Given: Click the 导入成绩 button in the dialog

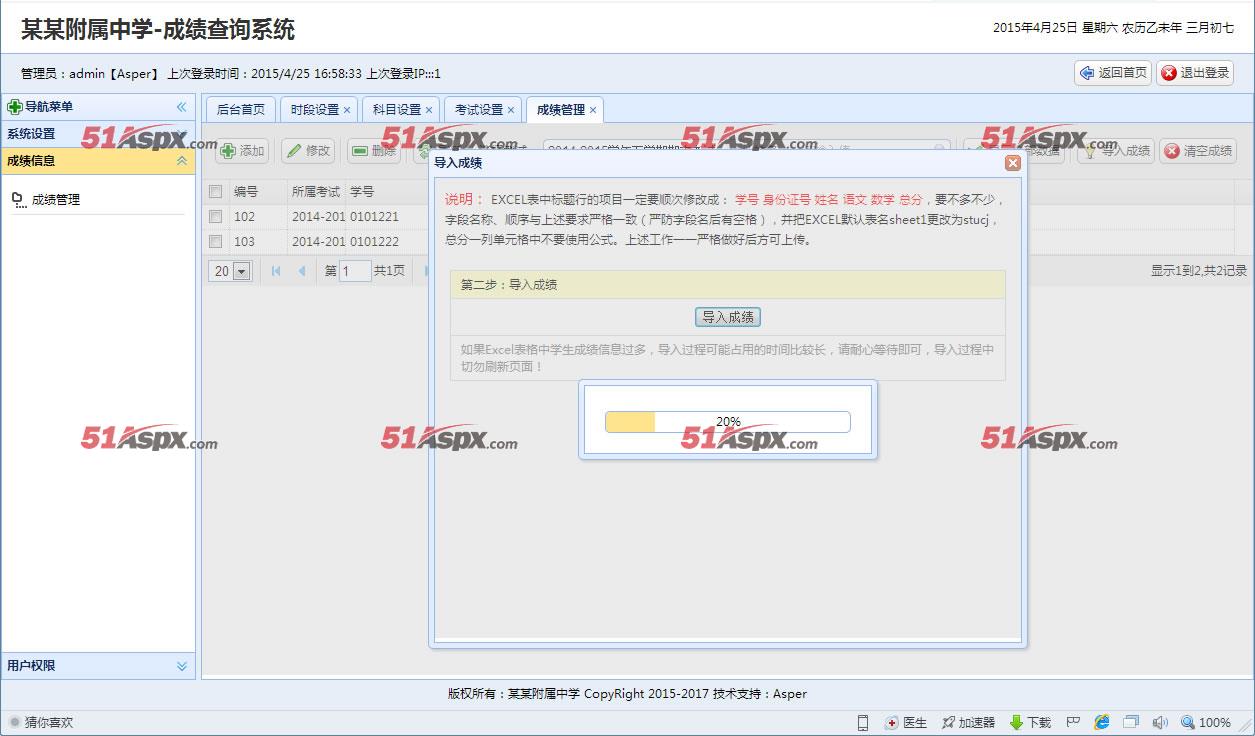Looking at the screenshot, I should coord(728,317).
